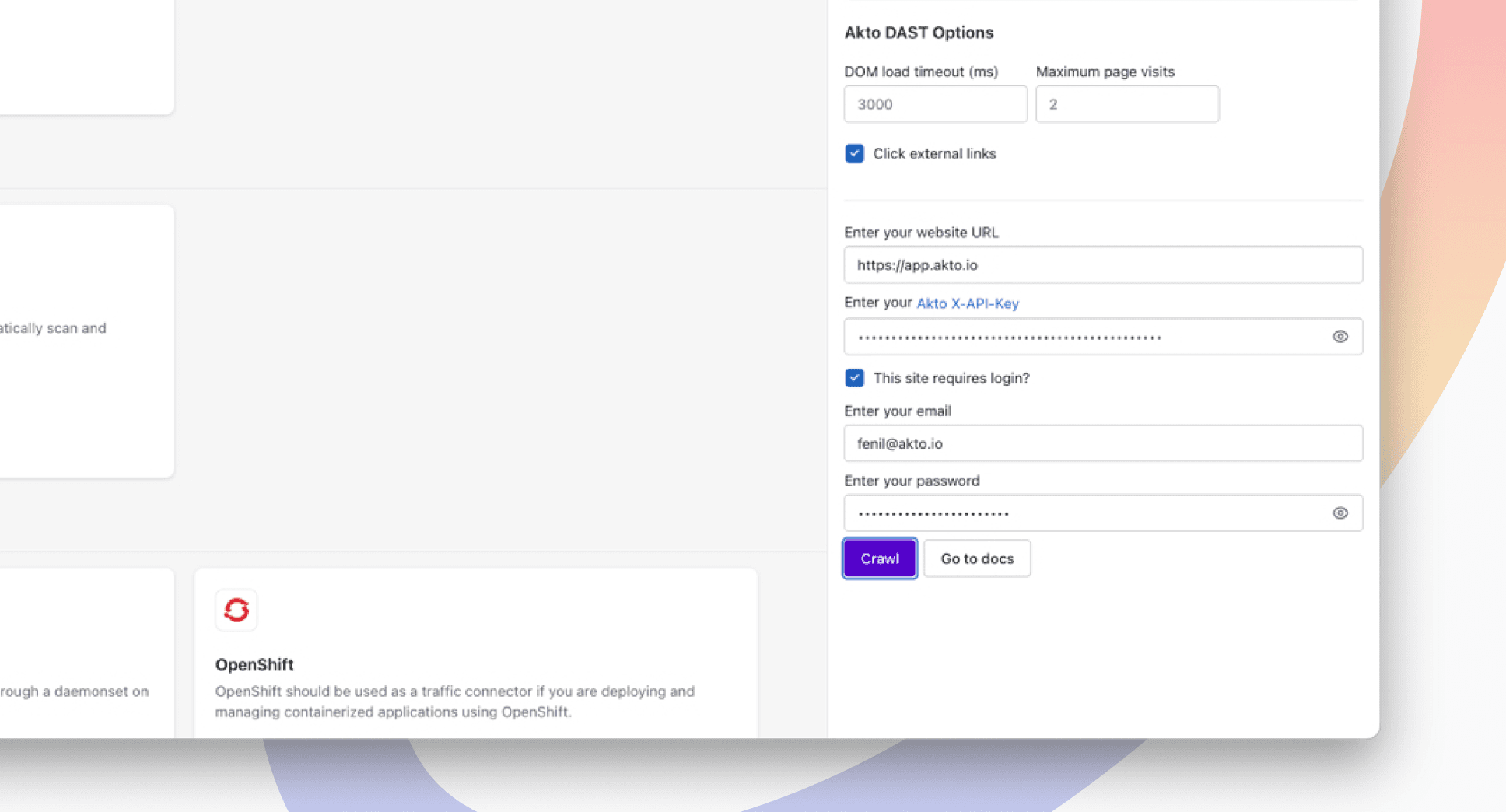Viewport: 1506px width, 812px height.
Task: Select the Akto X-API-Key password field
Action: 1103,337
